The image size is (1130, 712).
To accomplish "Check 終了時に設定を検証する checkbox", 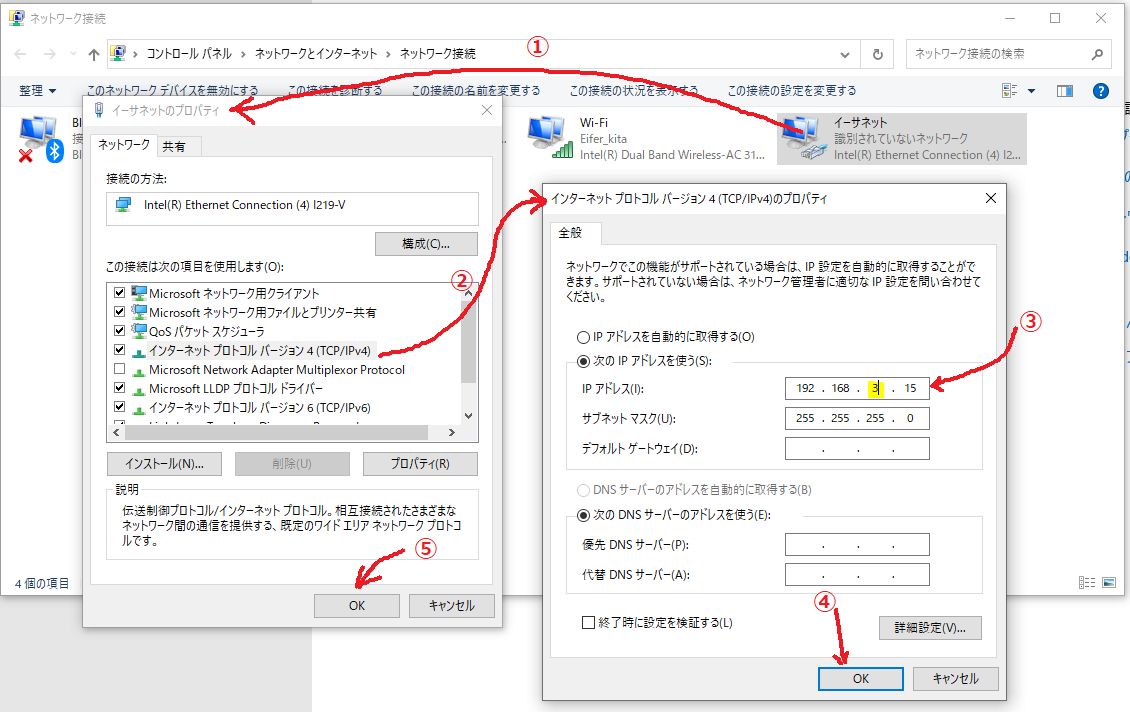I will coord(588,623).
